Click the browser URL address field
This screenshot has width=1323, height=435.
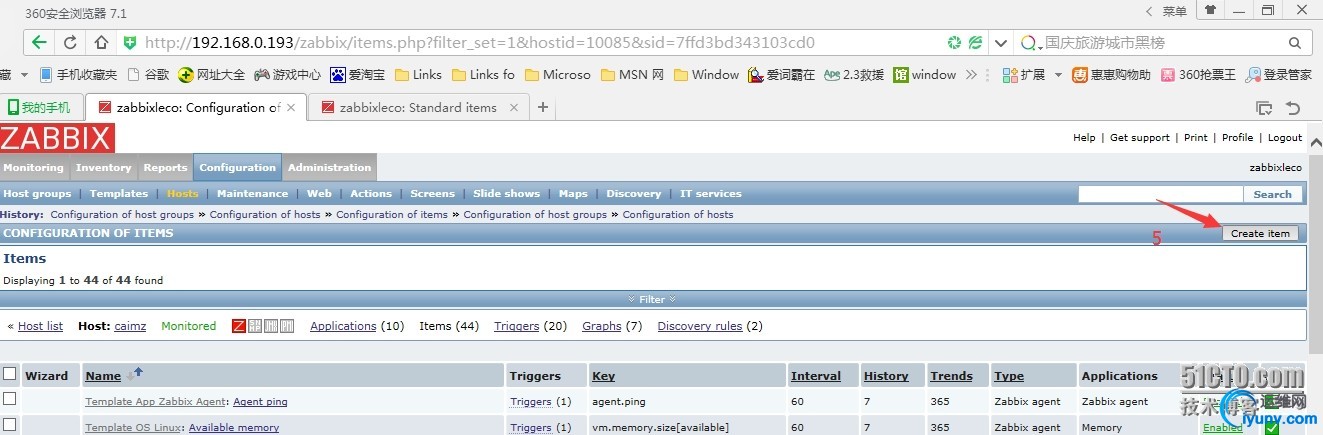click(540, 43)
